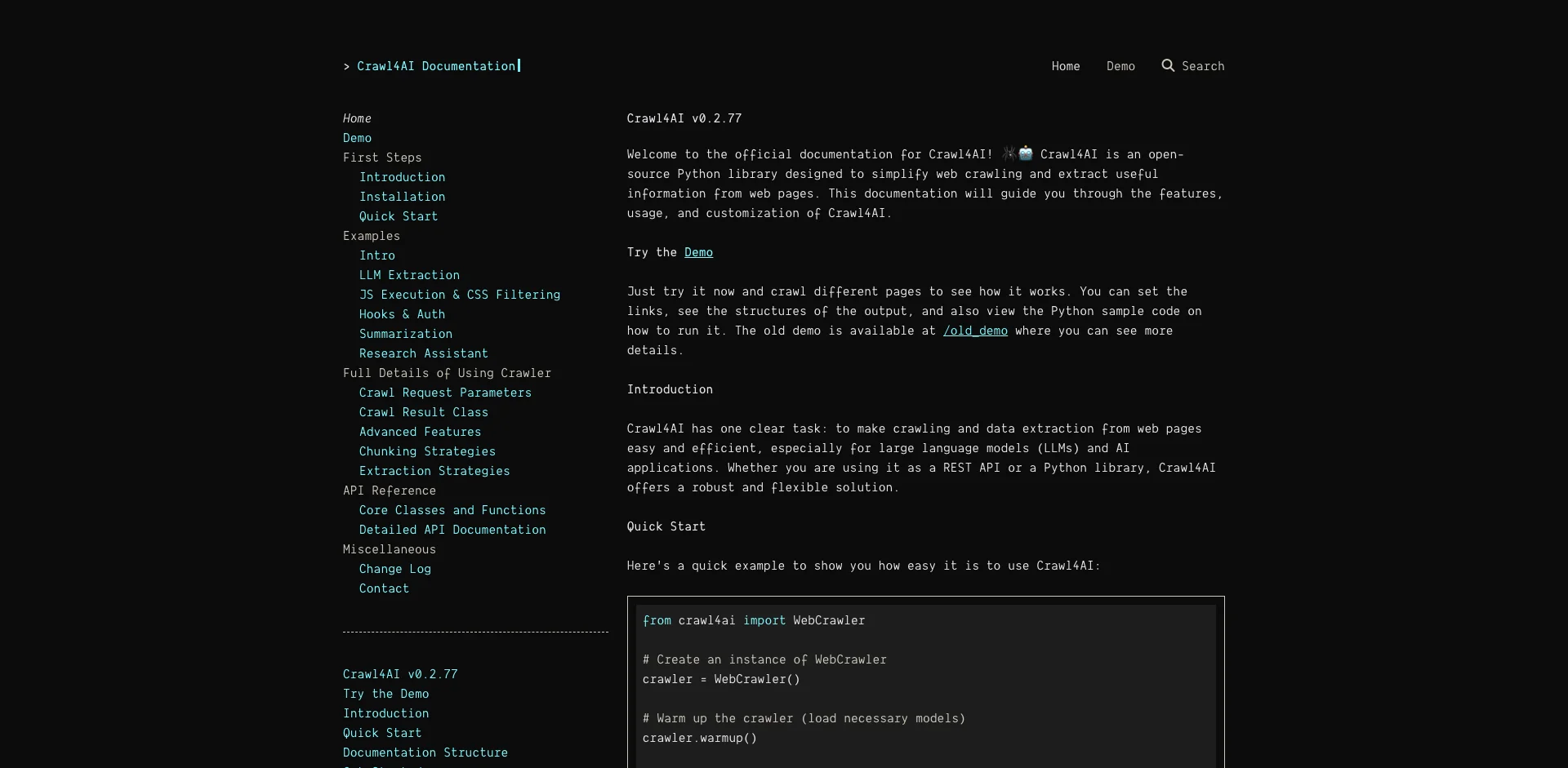Click the Search label in header
1568x768 pixels.
tap(1203, 66)
